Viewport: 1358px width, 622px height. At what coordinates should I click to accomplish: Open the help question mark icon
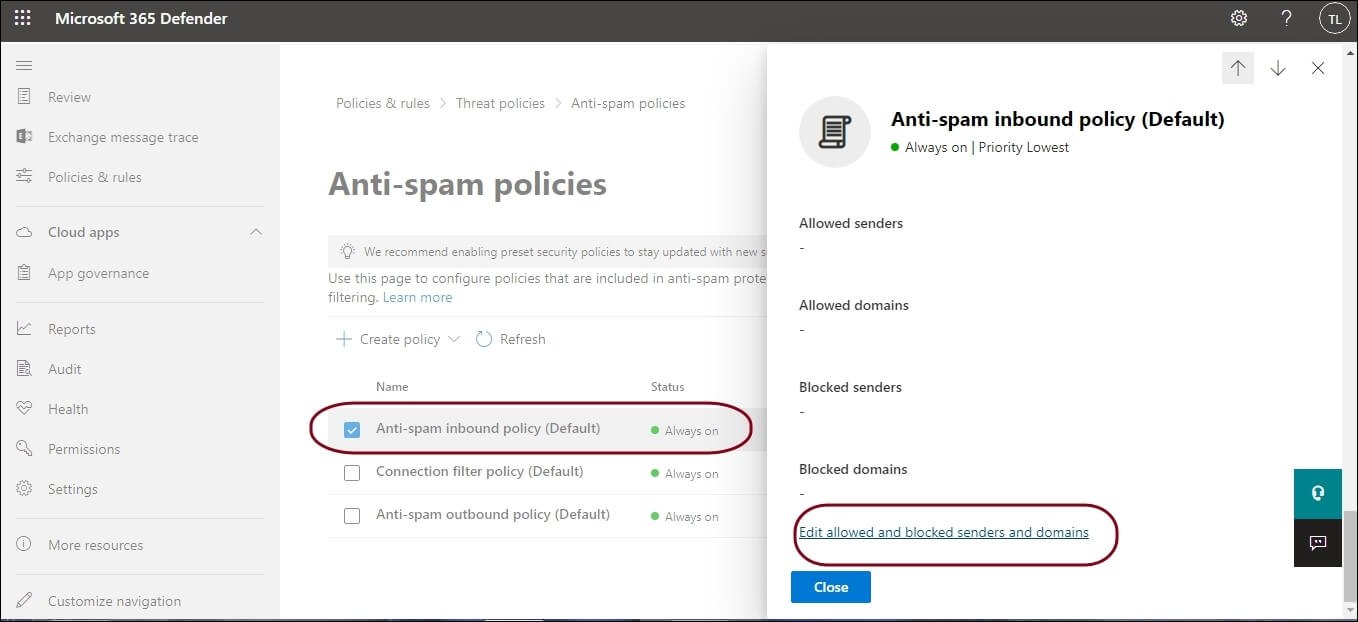[x=1287, y=18]
